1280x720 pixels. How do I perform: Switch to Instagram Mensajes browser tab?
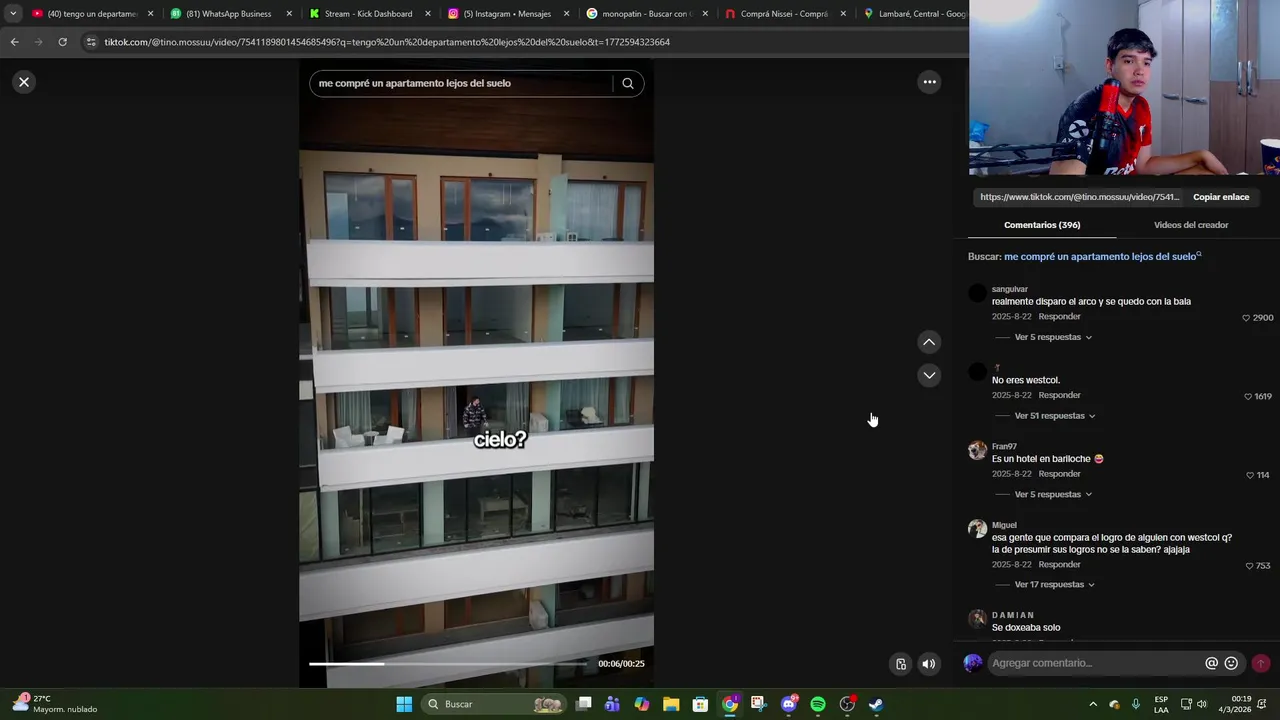pos(507,14)
